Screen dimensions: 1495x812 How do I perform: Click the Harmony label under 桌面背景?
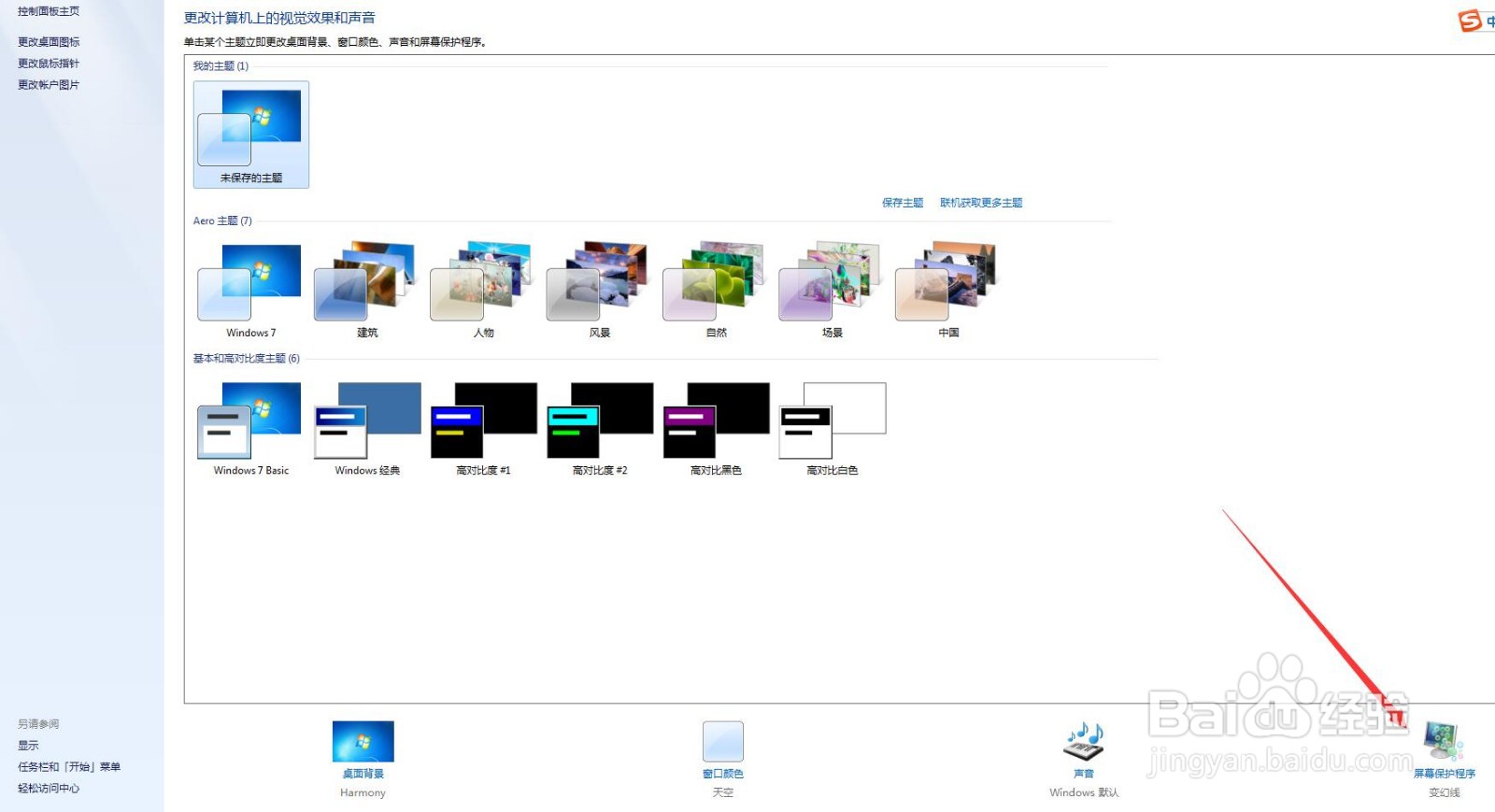tap(363, 792)
